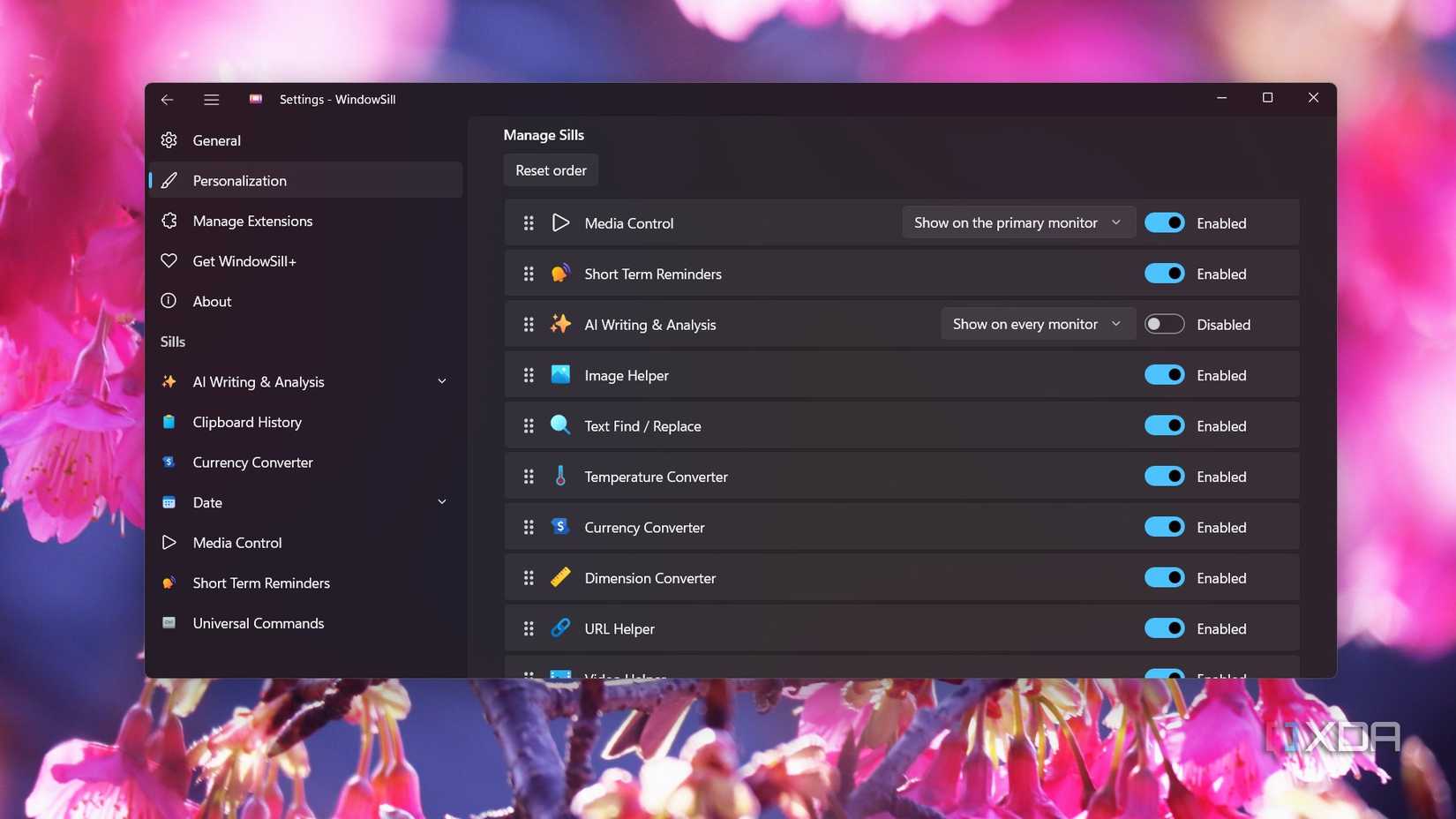The image size is (1456, 819).
Task: Click the Sills section label in sidebar
Action: point(173,342)
